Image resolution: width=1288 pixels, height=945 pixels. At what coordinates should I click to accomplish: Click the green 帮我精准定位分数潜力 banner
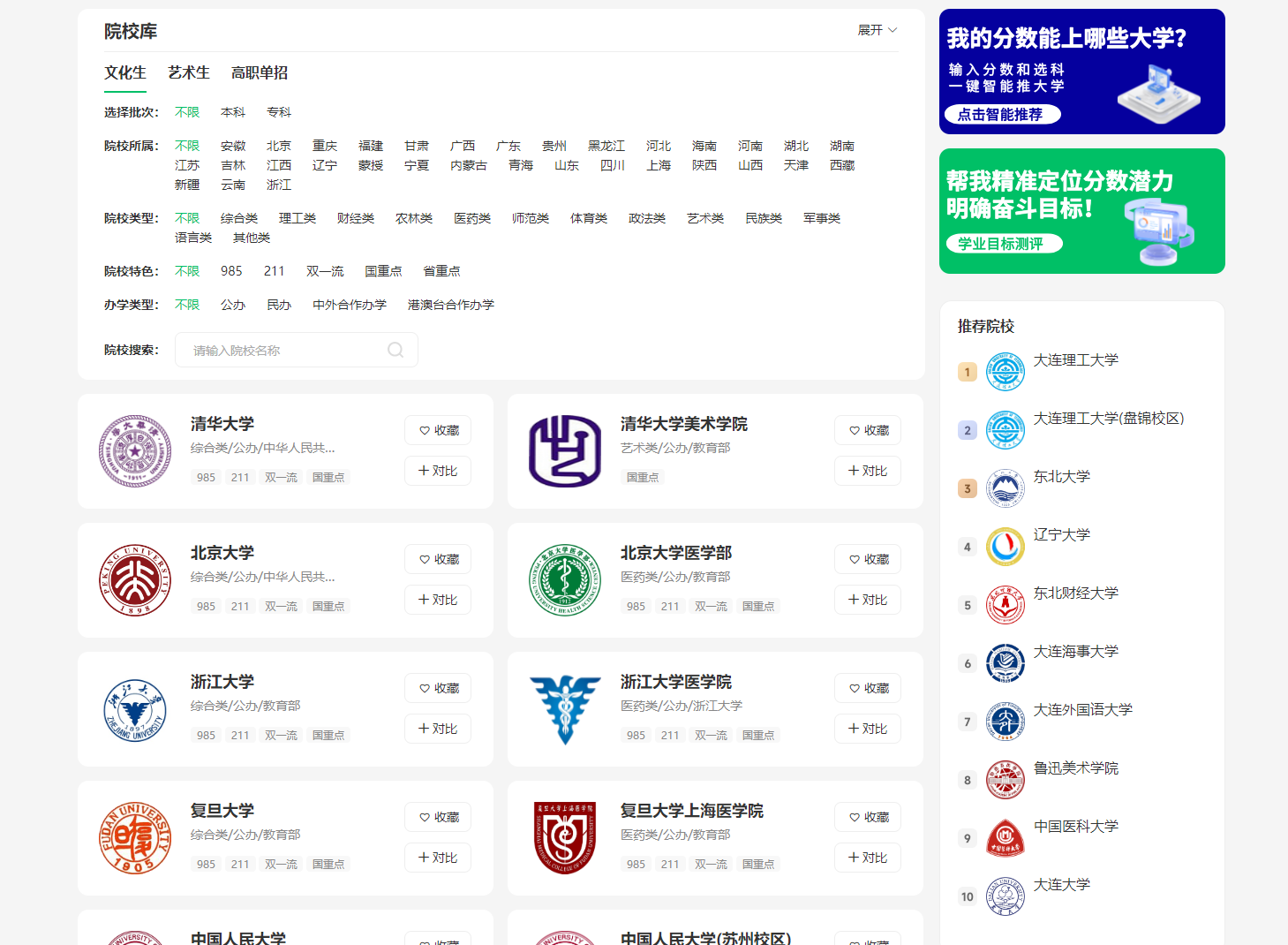(1082, 211)
